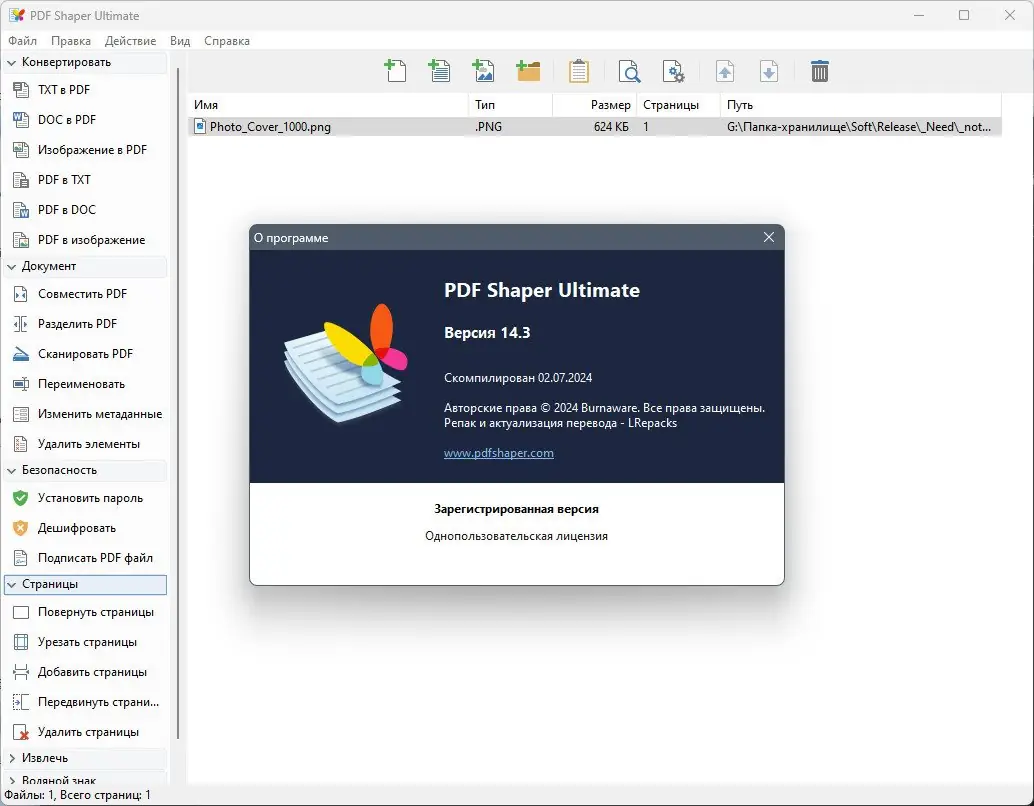Screen dimensions: 1034x806
Task: Click the Зарегистрированная версия label
Action: [516, 509]
